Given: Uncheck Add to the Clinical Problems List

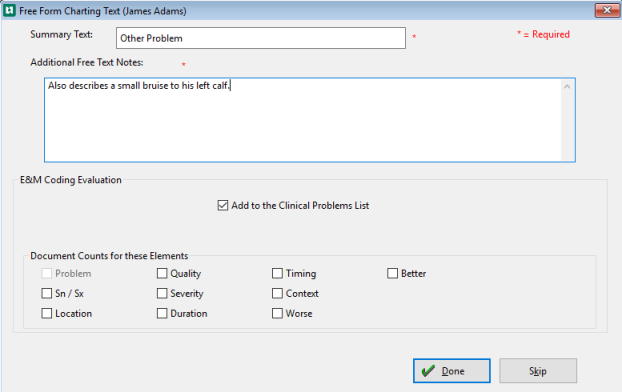Looking at the screenshot, I should 223,206.
